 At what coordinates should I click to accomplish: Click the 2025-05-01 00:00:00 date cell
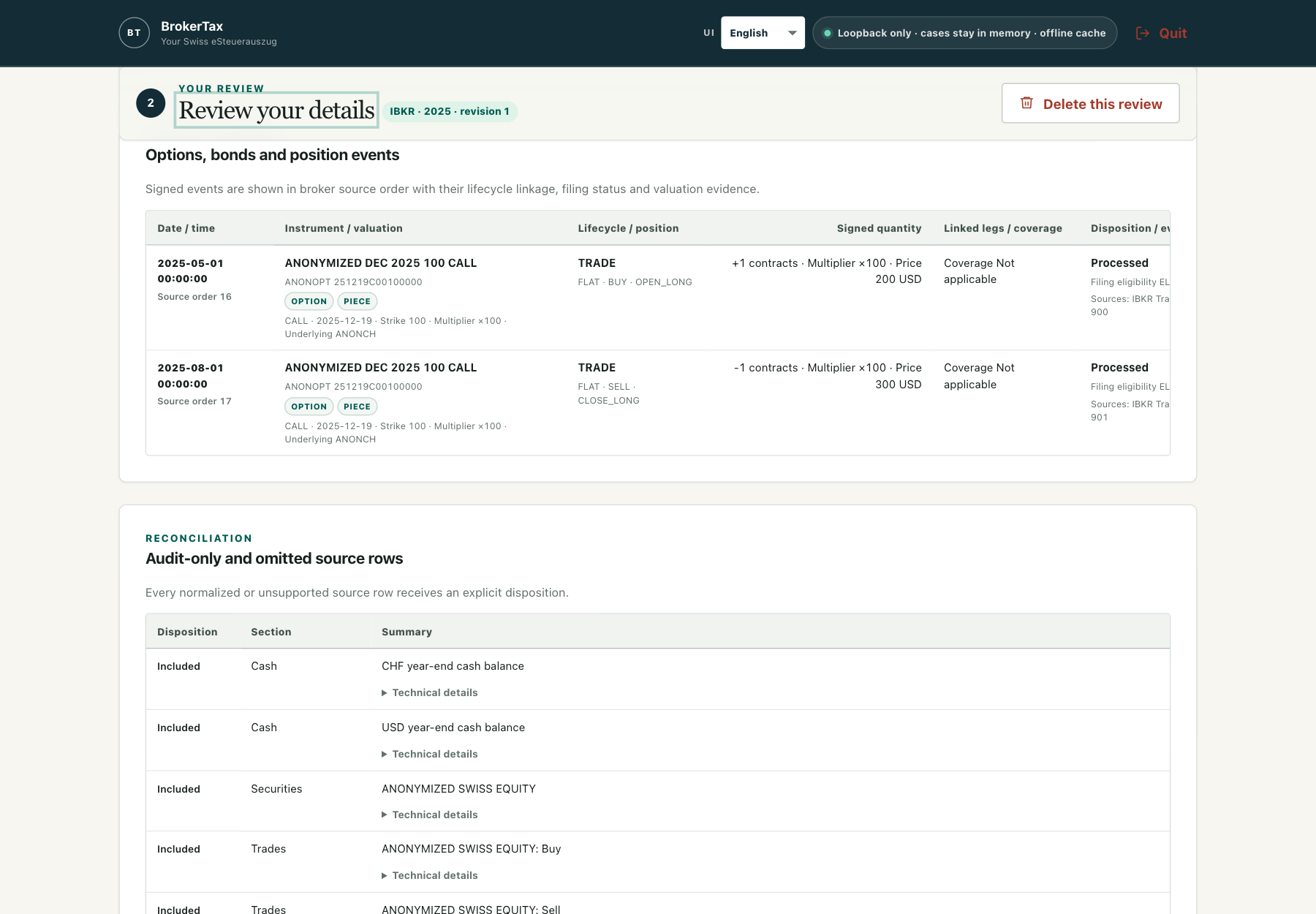(x=191, y=271)
